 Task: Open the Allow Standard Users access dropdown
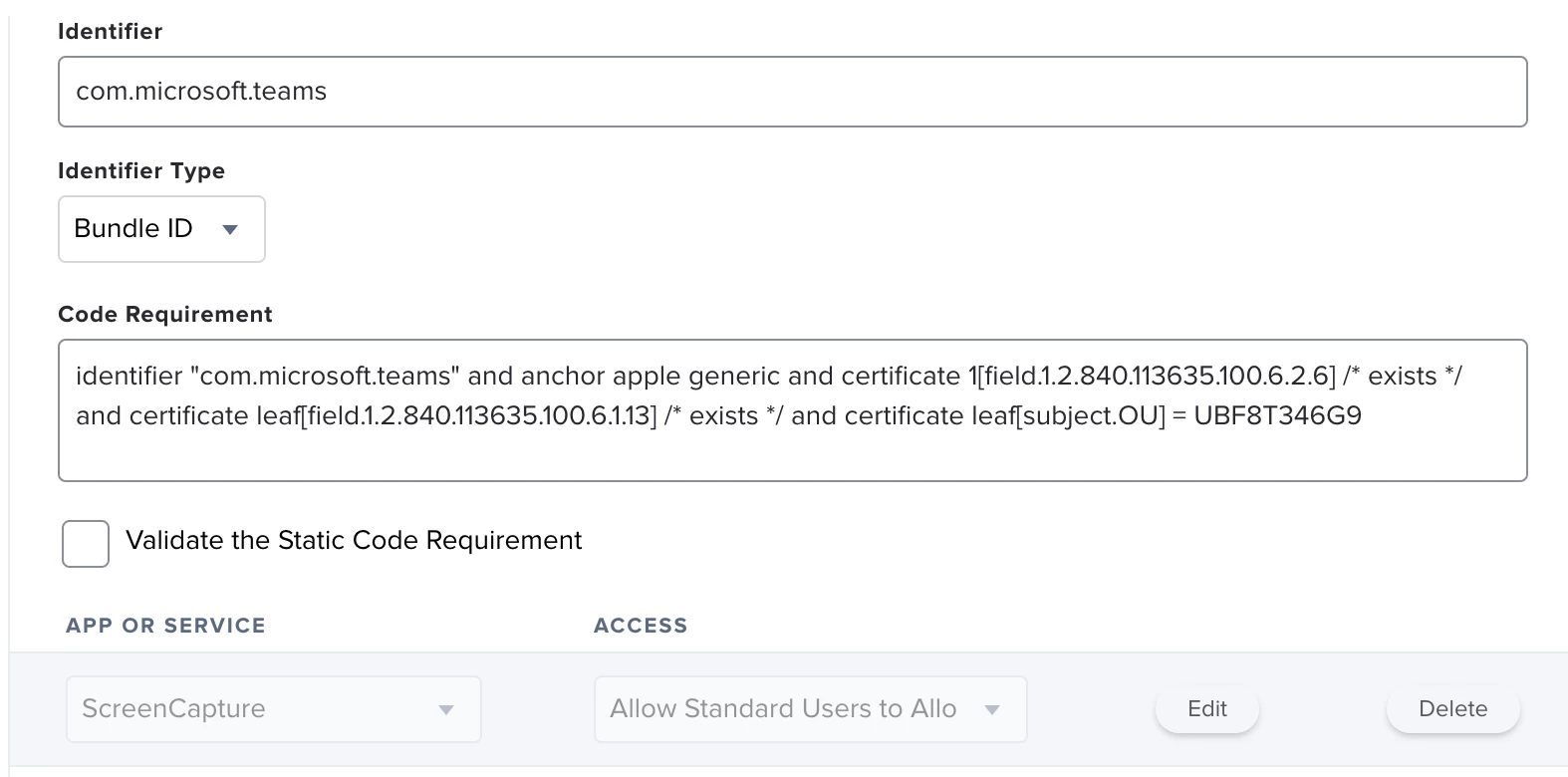tap(810, 709)
